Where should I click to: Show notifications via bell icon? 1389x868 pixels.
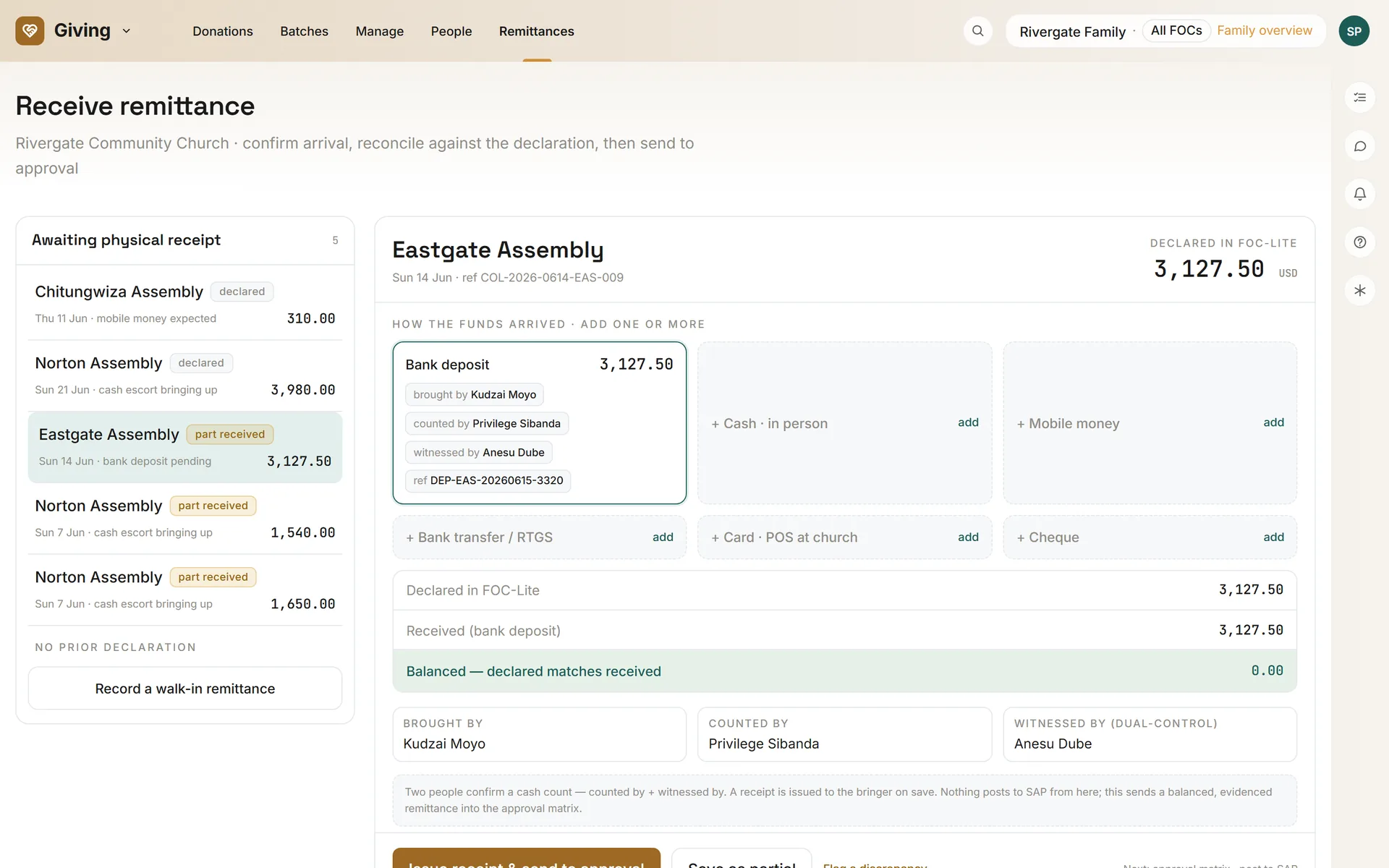coord(1359,194)
